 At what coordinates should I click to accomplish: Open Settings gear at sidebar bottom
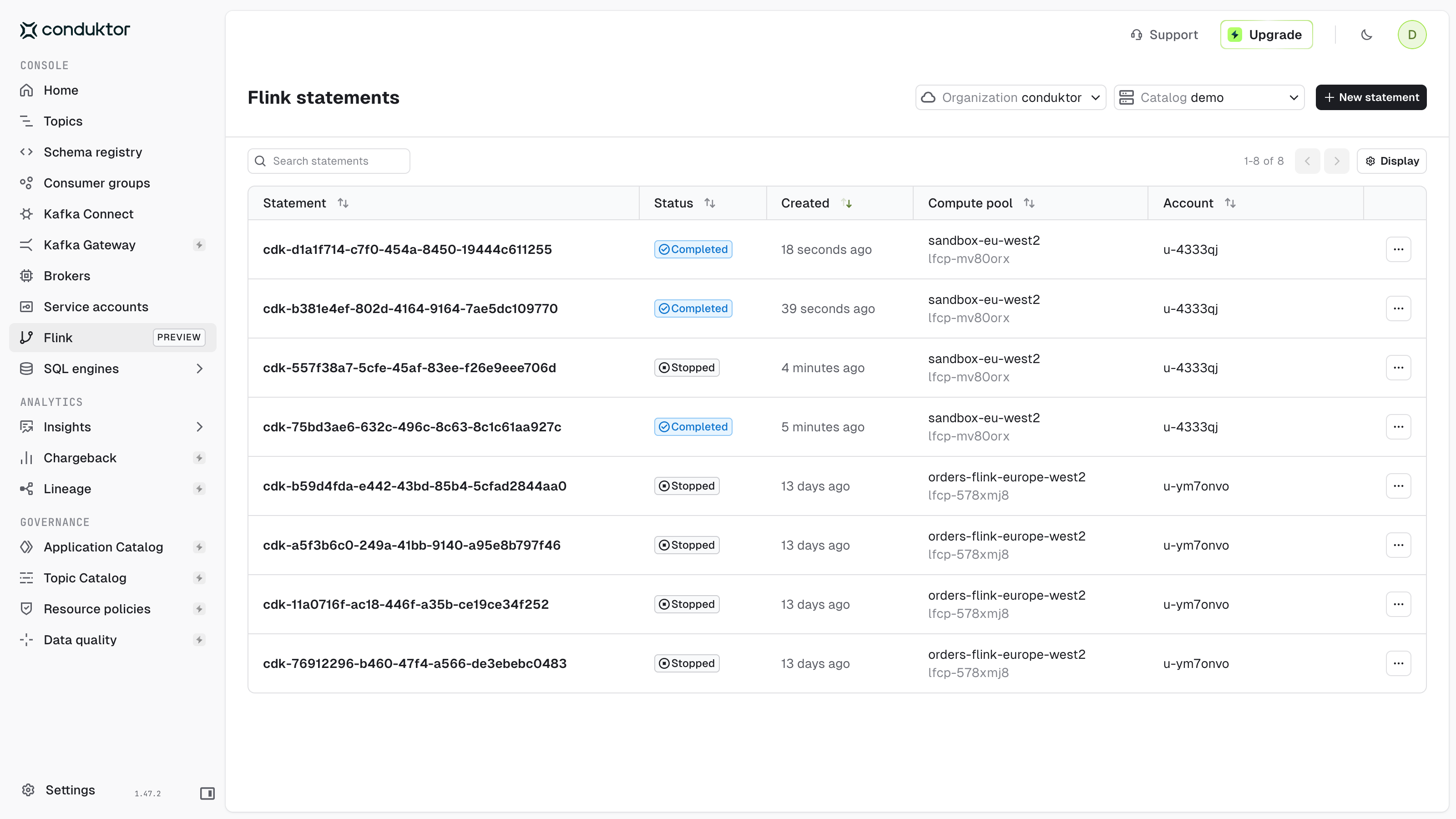pyautogui.click(x=28, y=789)
